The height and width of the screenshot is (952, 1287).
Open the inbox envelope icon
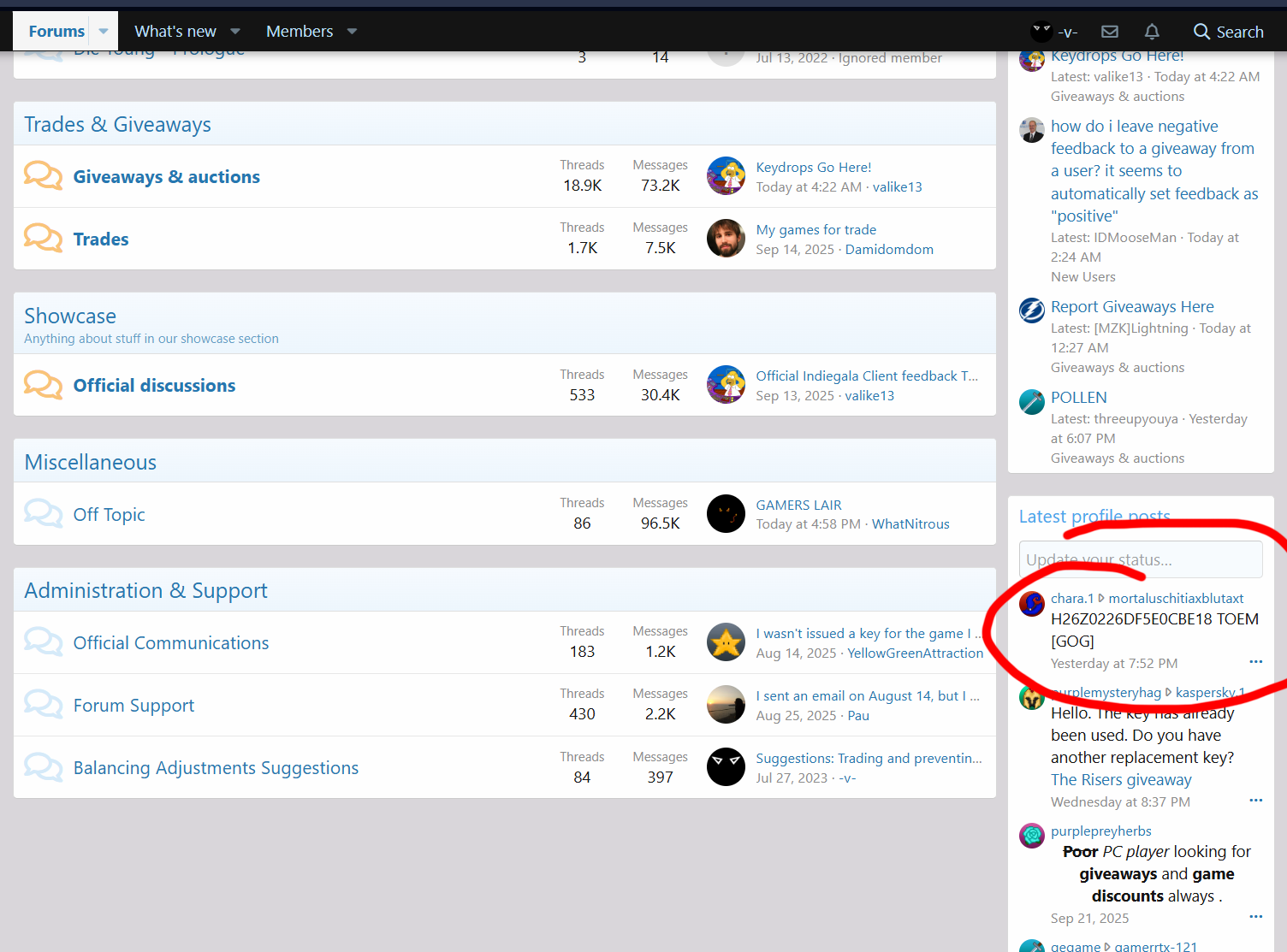[x=1110, y=32]
